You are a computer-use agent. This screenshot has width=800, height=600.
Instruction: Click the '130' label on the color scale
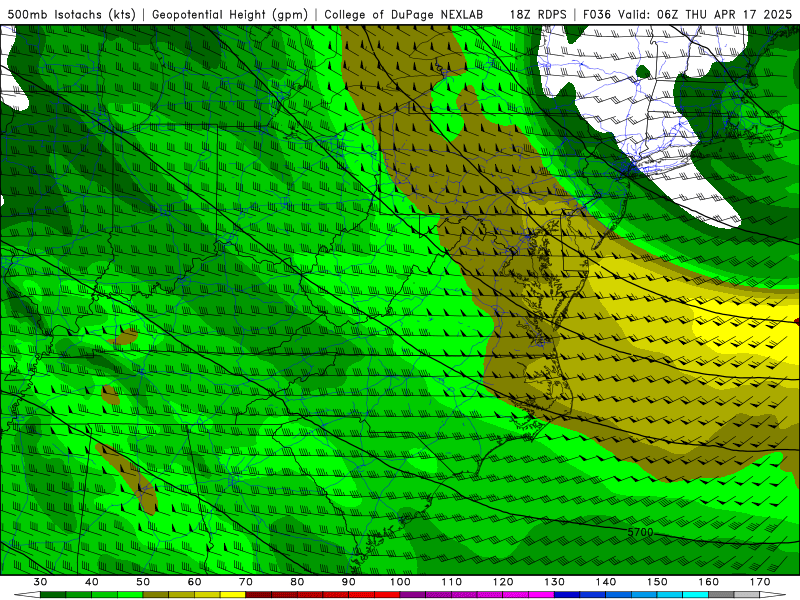(555, 582)
